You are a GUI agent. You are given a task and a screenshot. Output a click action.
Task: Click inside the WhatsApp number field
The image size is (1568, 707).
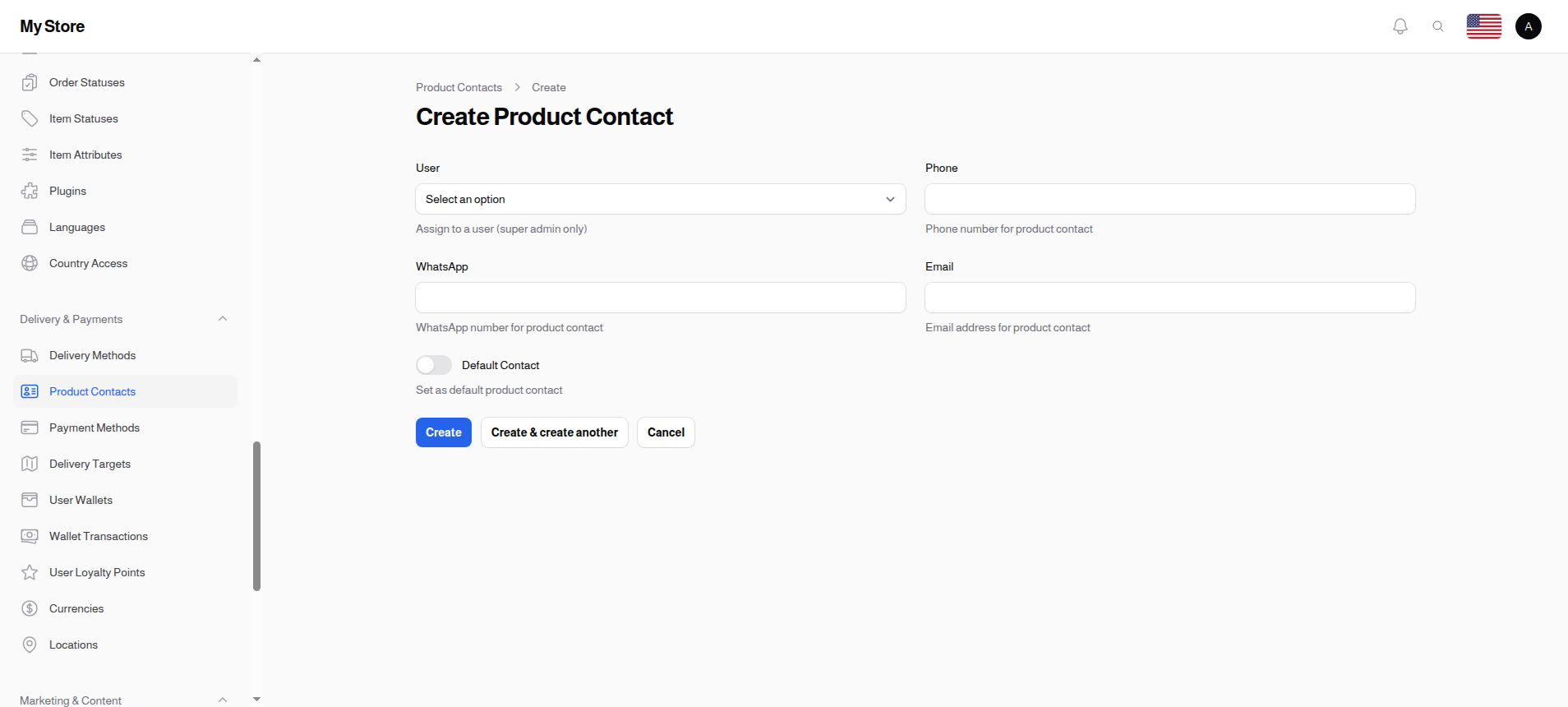click(660, 298)
